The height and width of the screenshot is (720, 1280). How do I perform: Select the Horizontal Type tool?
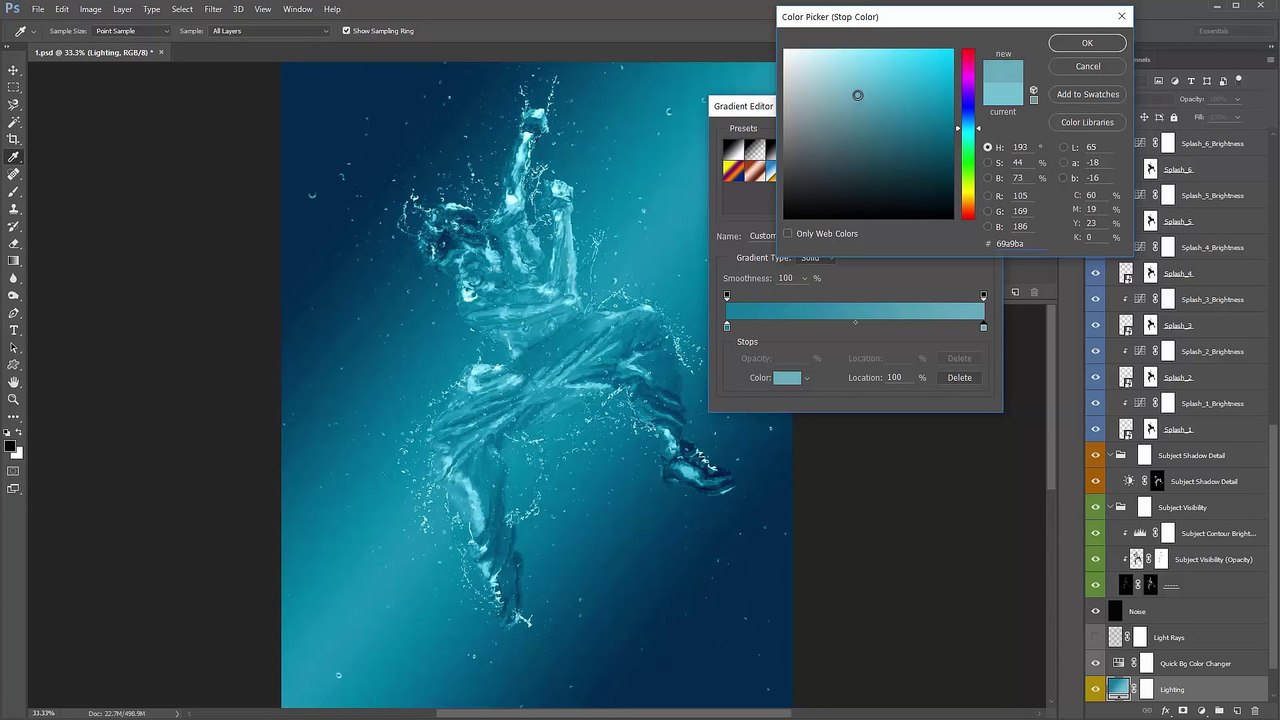[x=14, y=330]
